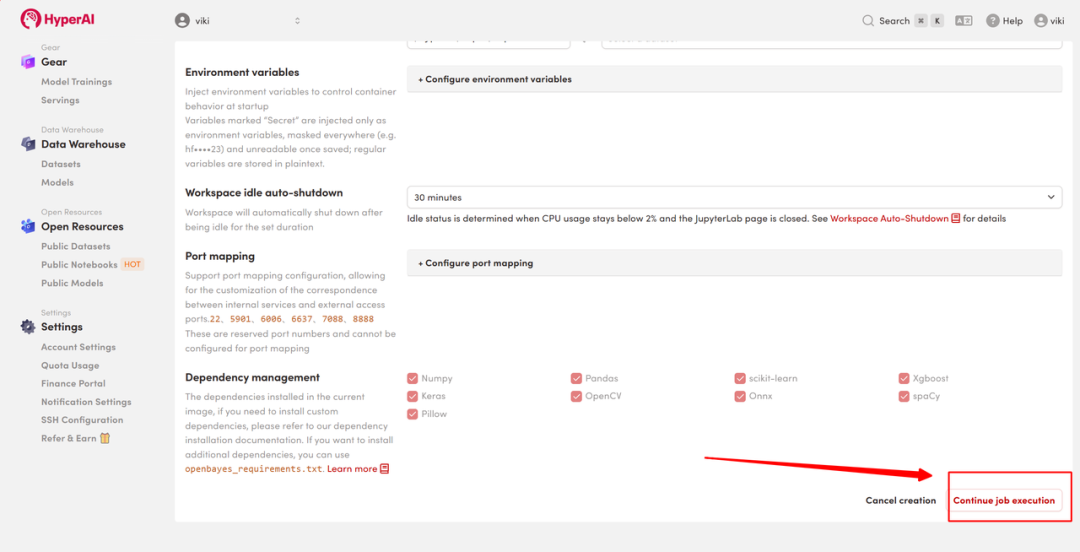Open the viki workspace switcher arrows
Image resolution: width=1080 pixels, height=552 pixels.
[297, 21]
